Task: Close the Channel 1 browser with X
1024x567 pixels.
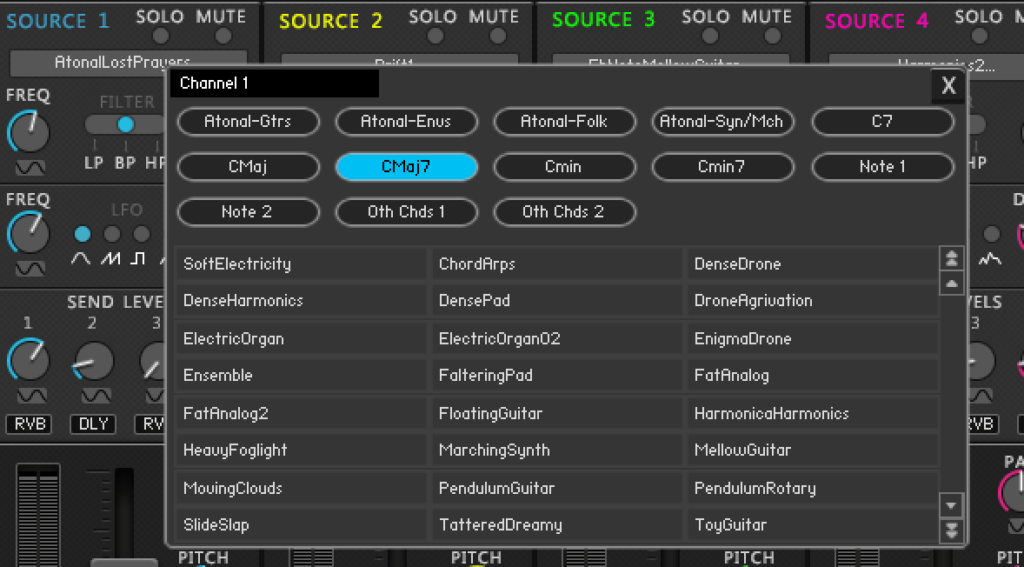Action: [948, 86]
